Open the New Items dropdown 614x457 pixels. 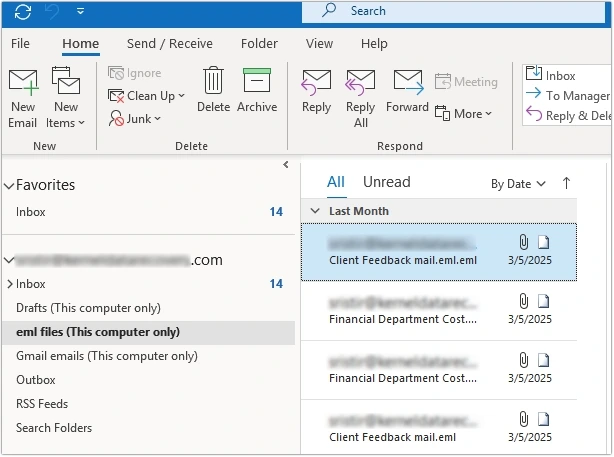coord(65,98)
